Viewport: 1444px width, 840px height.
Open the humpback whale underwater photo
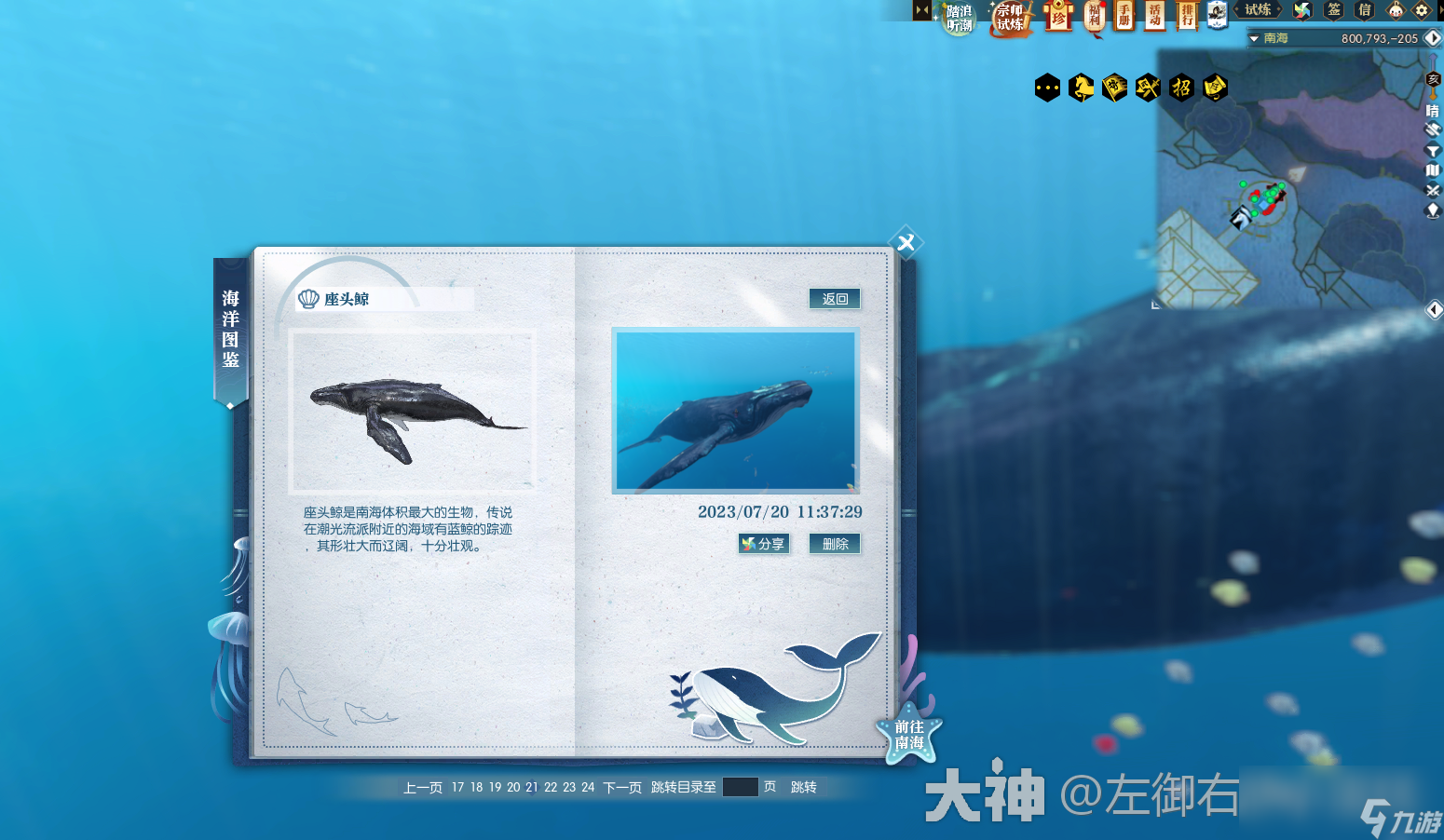[x=735, y=411]
